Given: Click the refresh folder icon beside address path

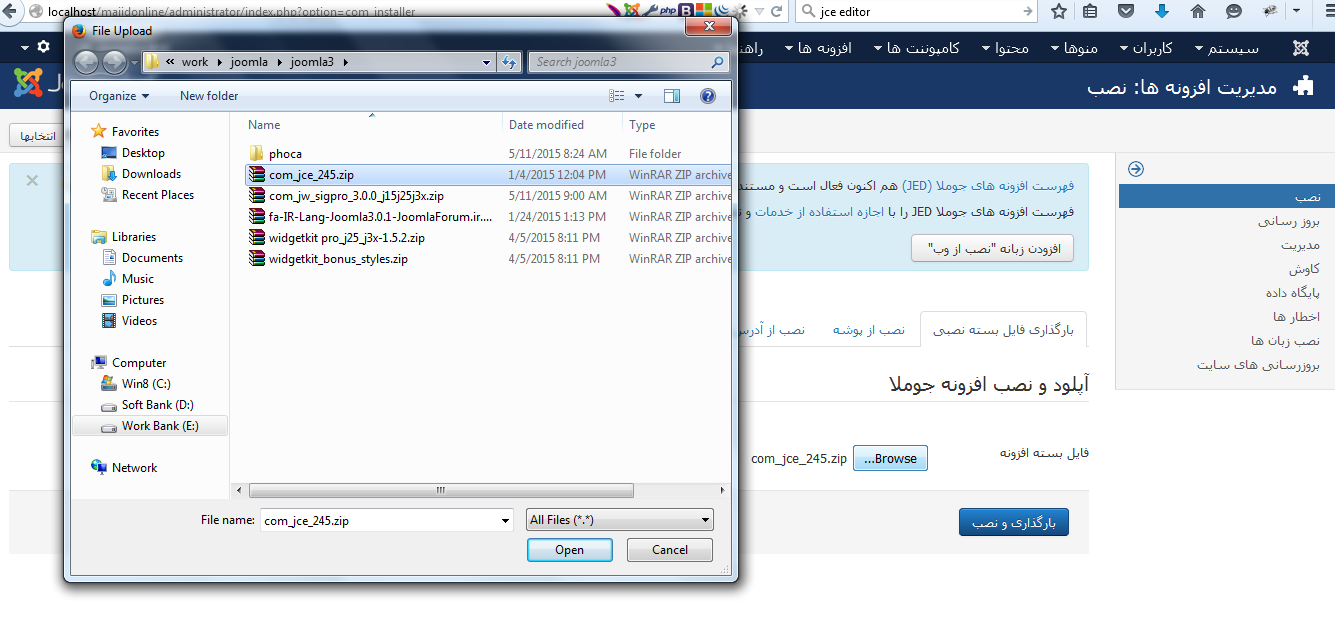Looking at the screenshot, I should 510,62.
